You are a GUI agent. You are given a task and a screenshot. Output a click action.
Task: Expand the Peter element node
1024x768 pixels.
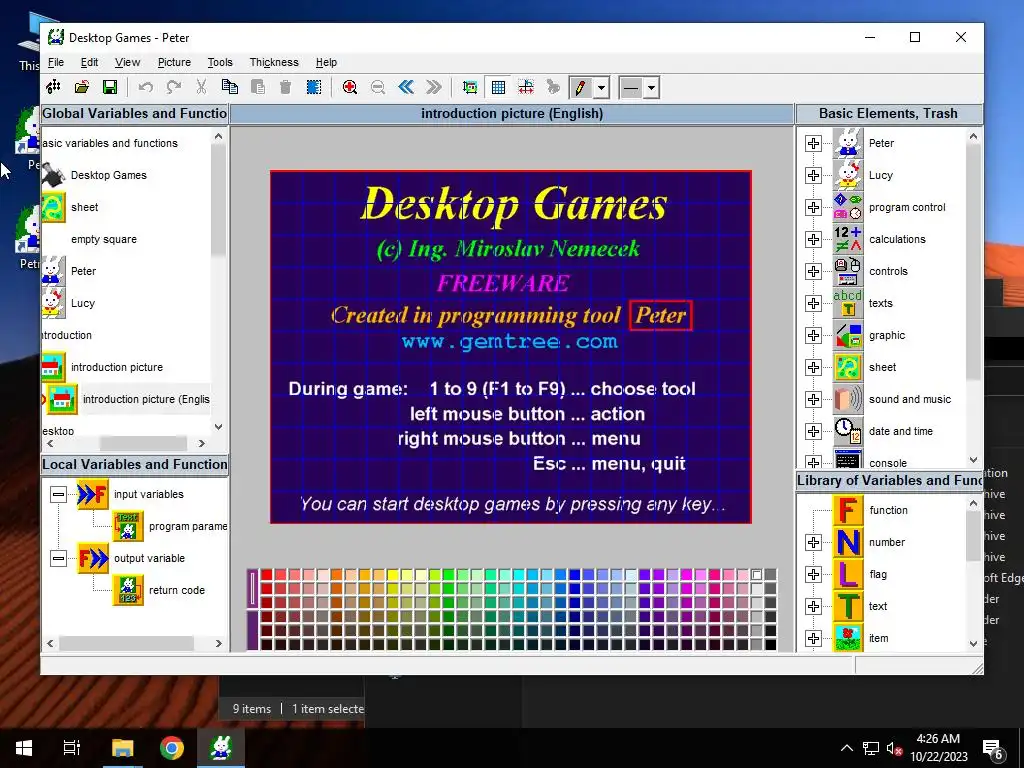(x=813, y=143)
